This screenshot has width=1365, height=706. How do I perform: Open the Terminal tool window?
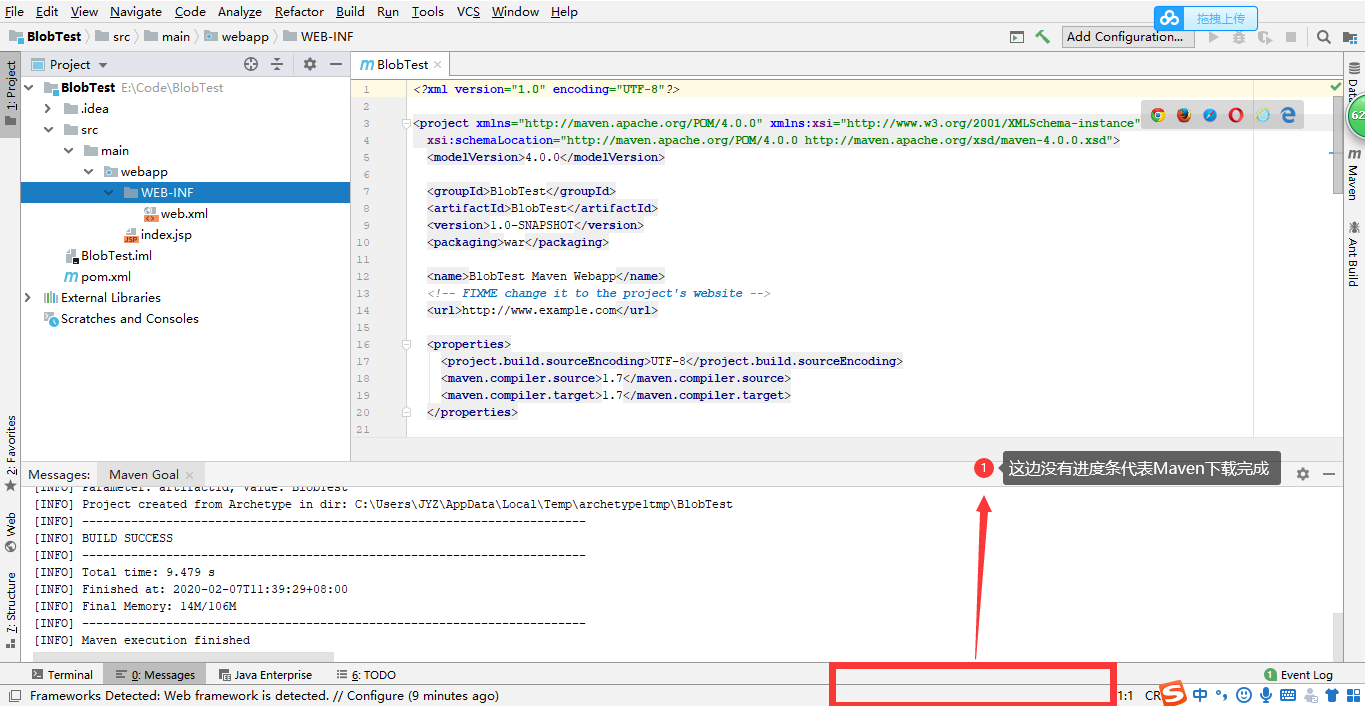pos(62,675)
